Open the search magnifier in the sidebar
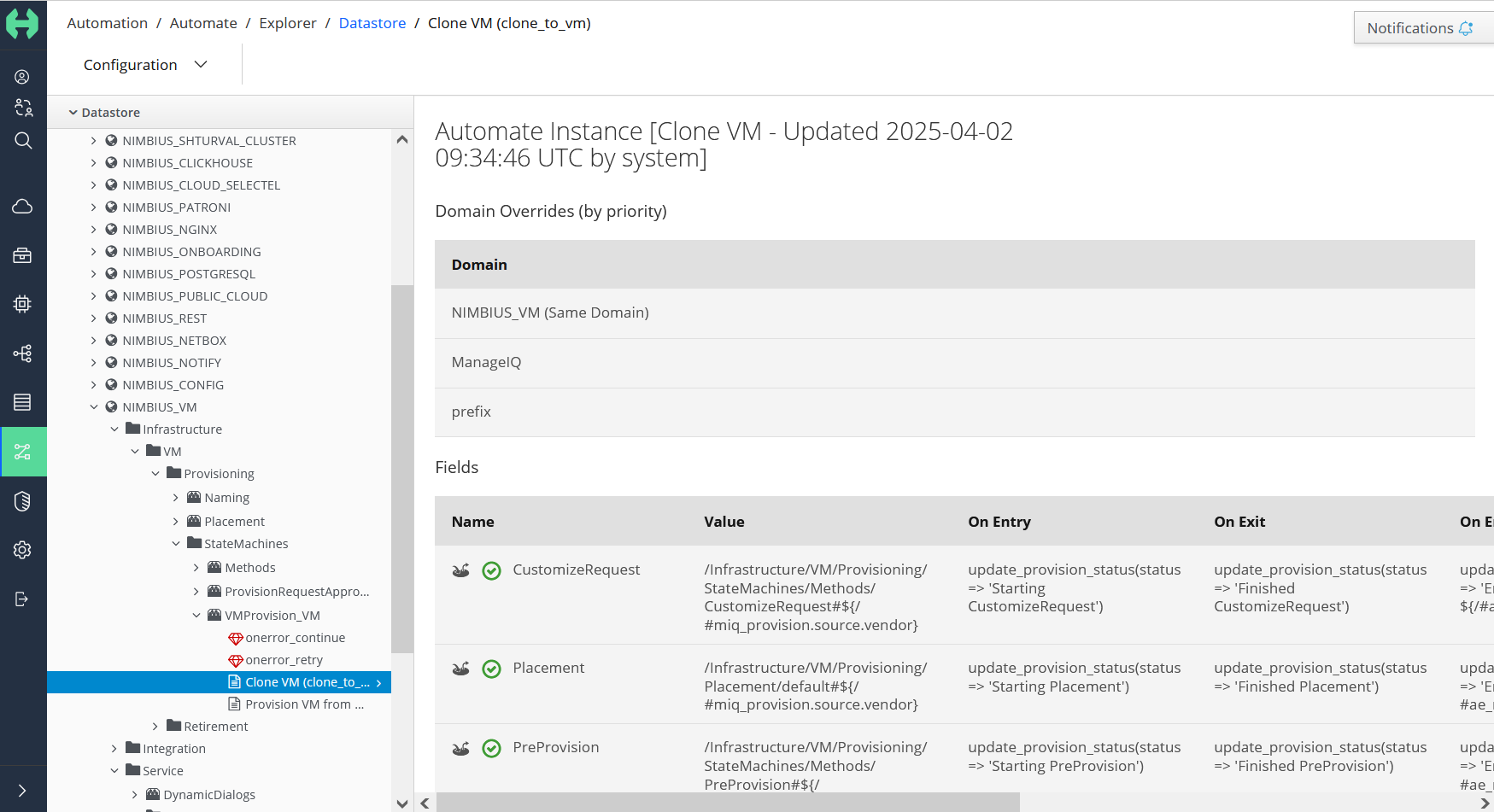 [23, 140]
